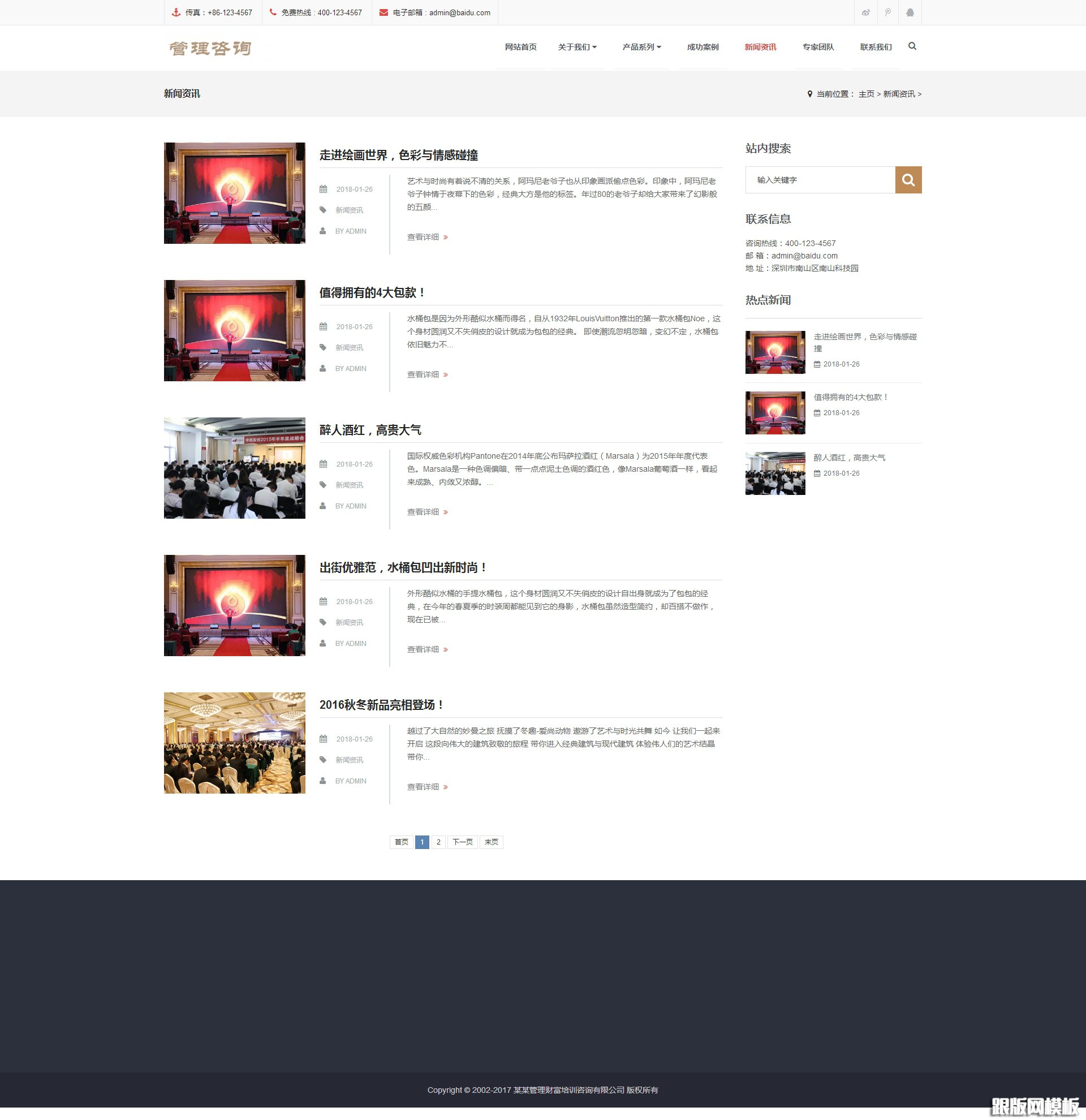Expand the 关于我们 dropdown menu
The height and width of the screenshot is (1120, 1086).
tap(577, 47)
